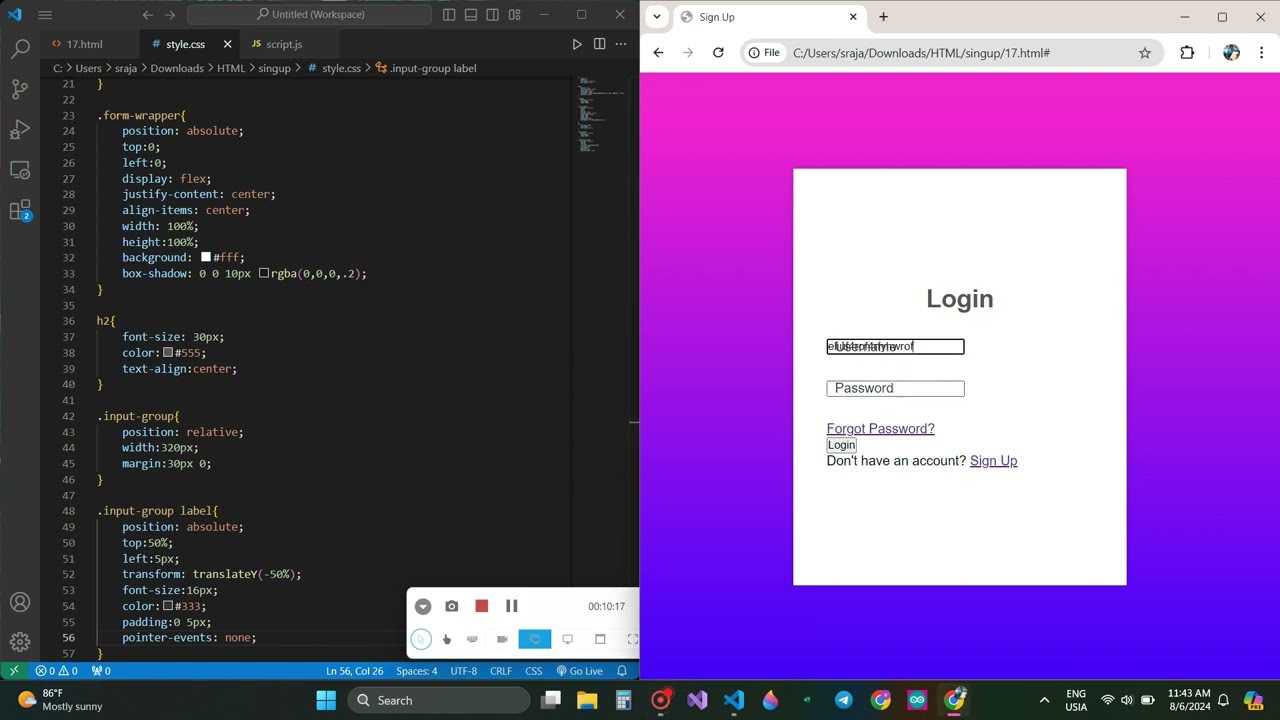Image resolution: width=1280 pixels, height=720 pixels.
Task: Open Run and Debug view
Action: (20, 129)
